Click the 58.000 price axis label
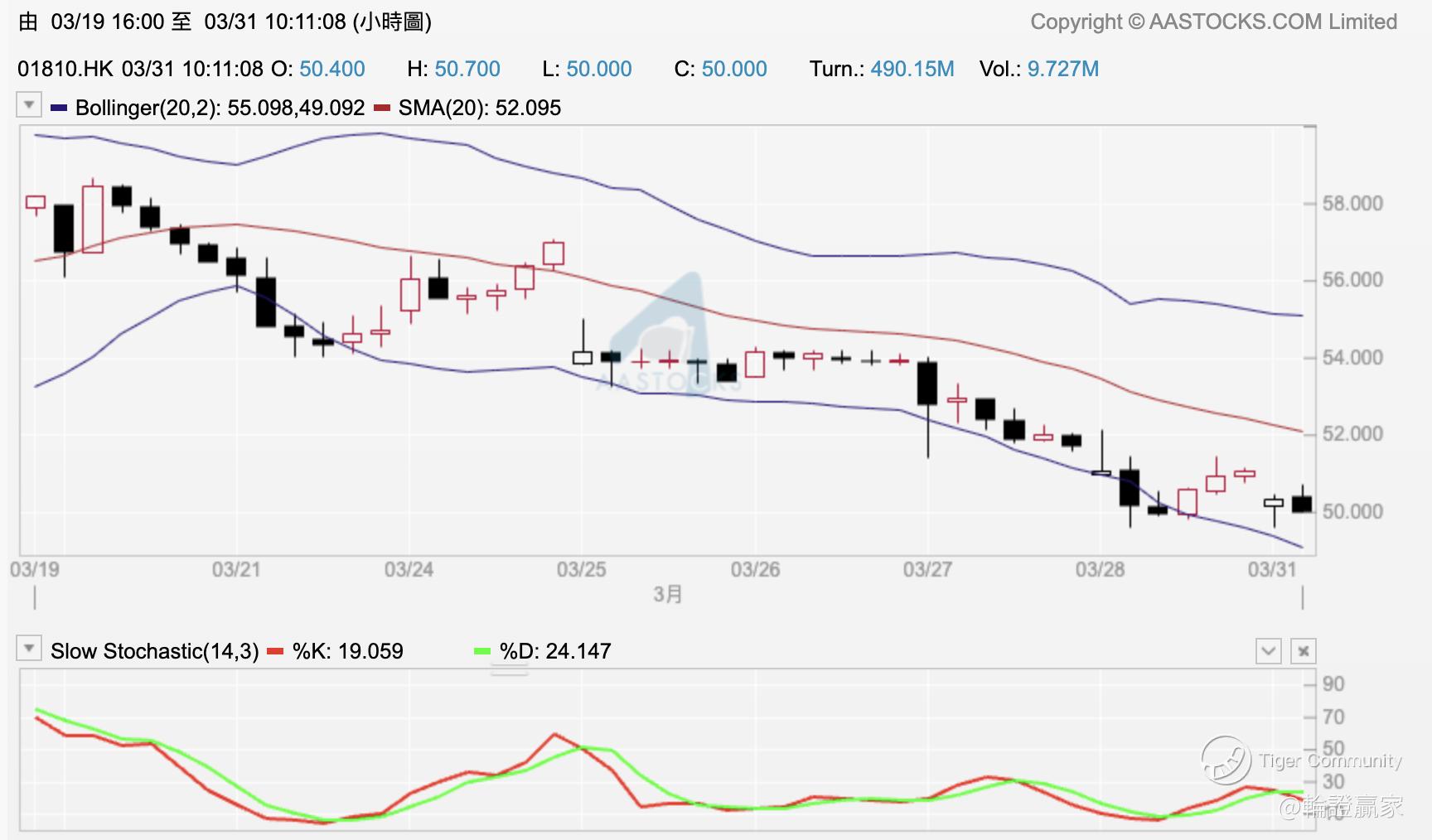Image resolution: width=1432 pixels, height=840 pixels. [1352, 204]
